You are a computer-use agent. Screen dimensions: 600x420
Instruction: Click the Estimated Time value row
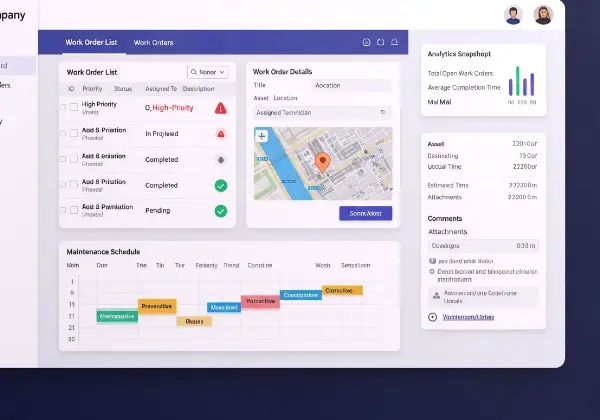click(482, 185)
